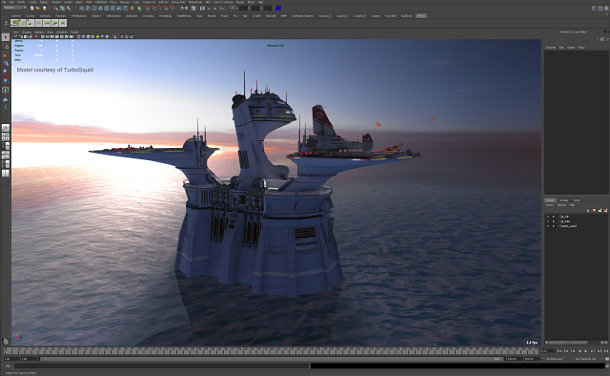Click the bright blue status line icon

pyautogui.click(x=278, y=8)
